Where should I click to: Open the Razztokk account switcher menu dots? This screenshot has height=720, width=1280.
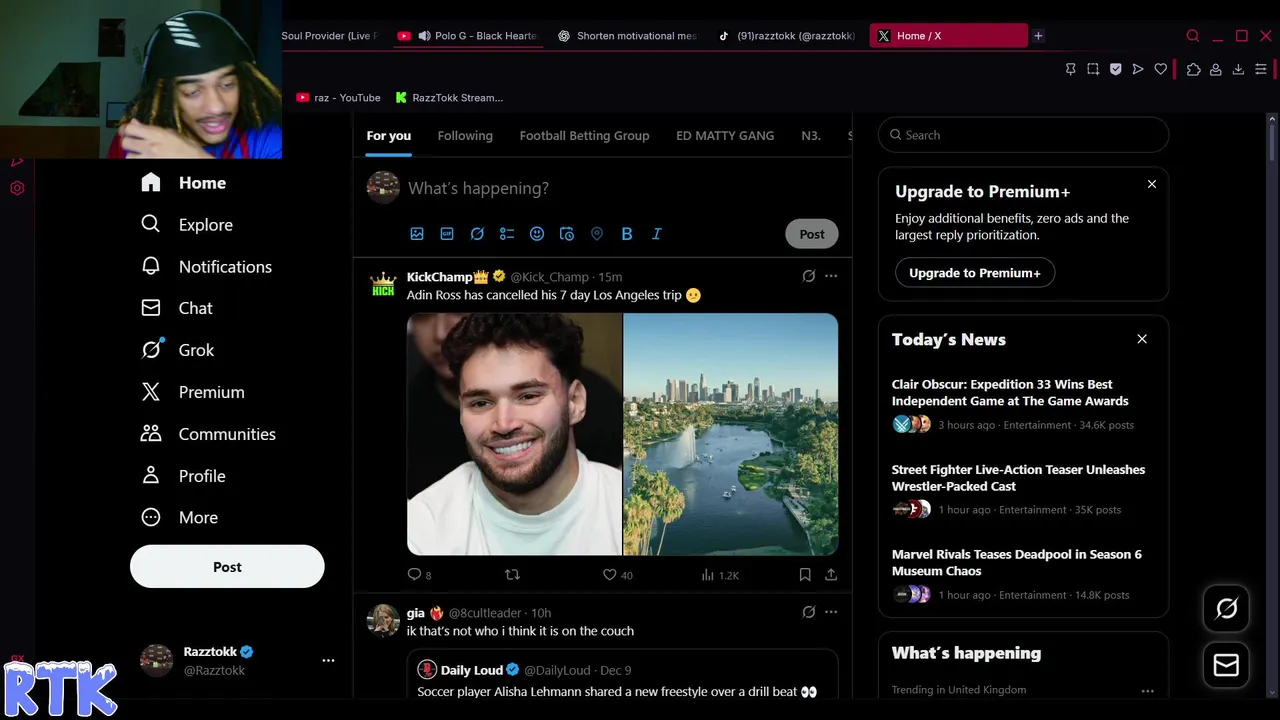(328, 660)
